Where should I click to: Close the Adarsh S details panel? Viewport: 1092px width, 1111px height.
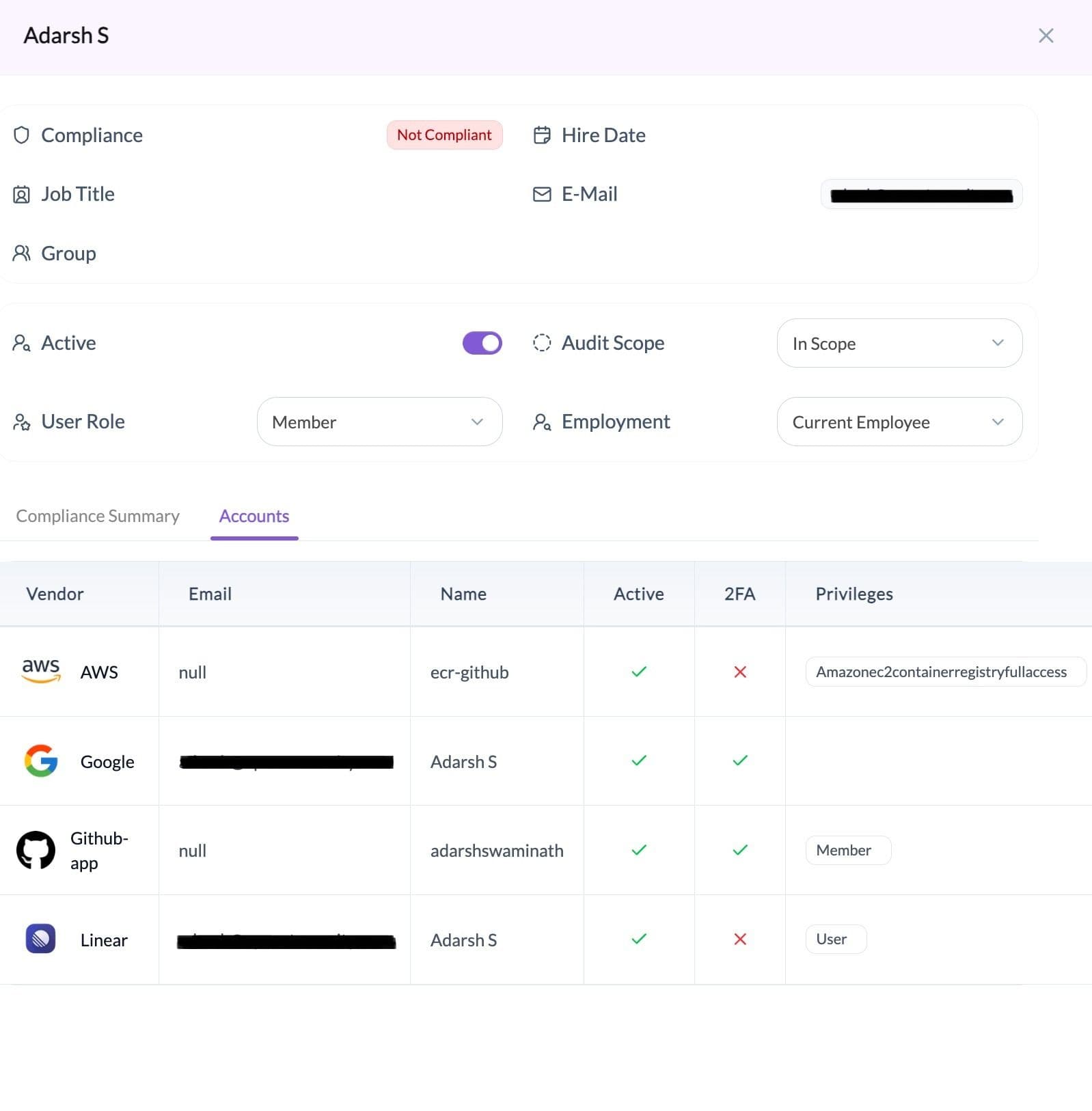point(1046,36)
